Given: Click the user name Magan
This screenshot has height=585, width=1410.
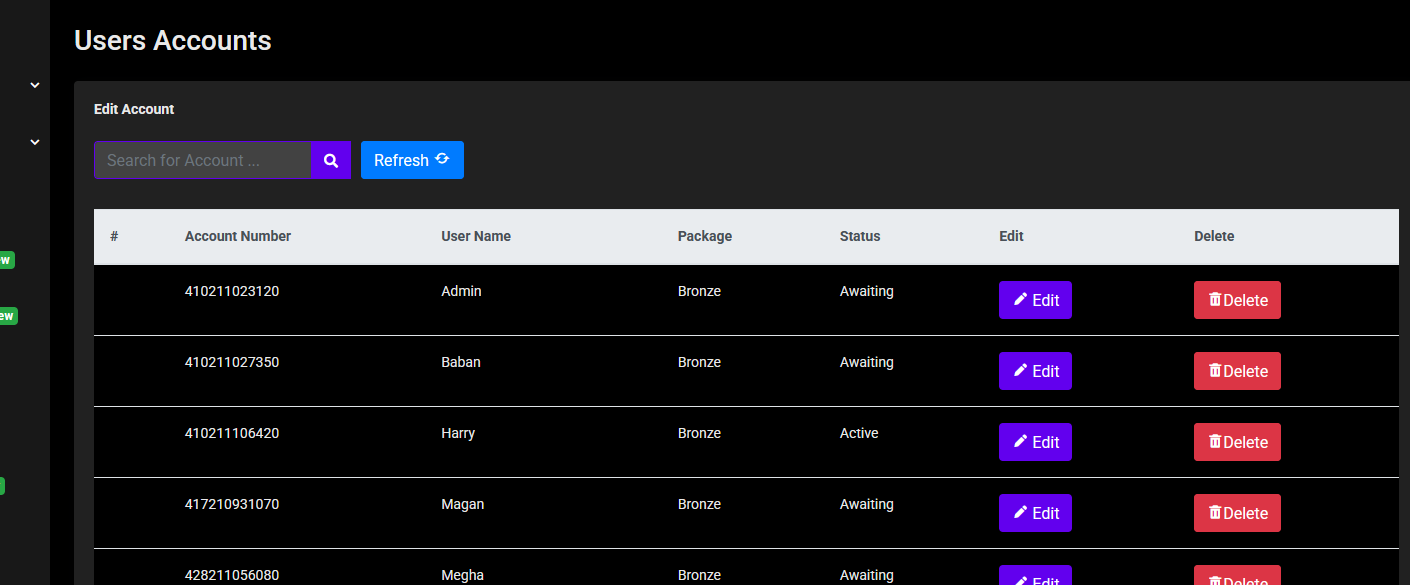Looking at the screenshot, I should click(x=463, y=504).
